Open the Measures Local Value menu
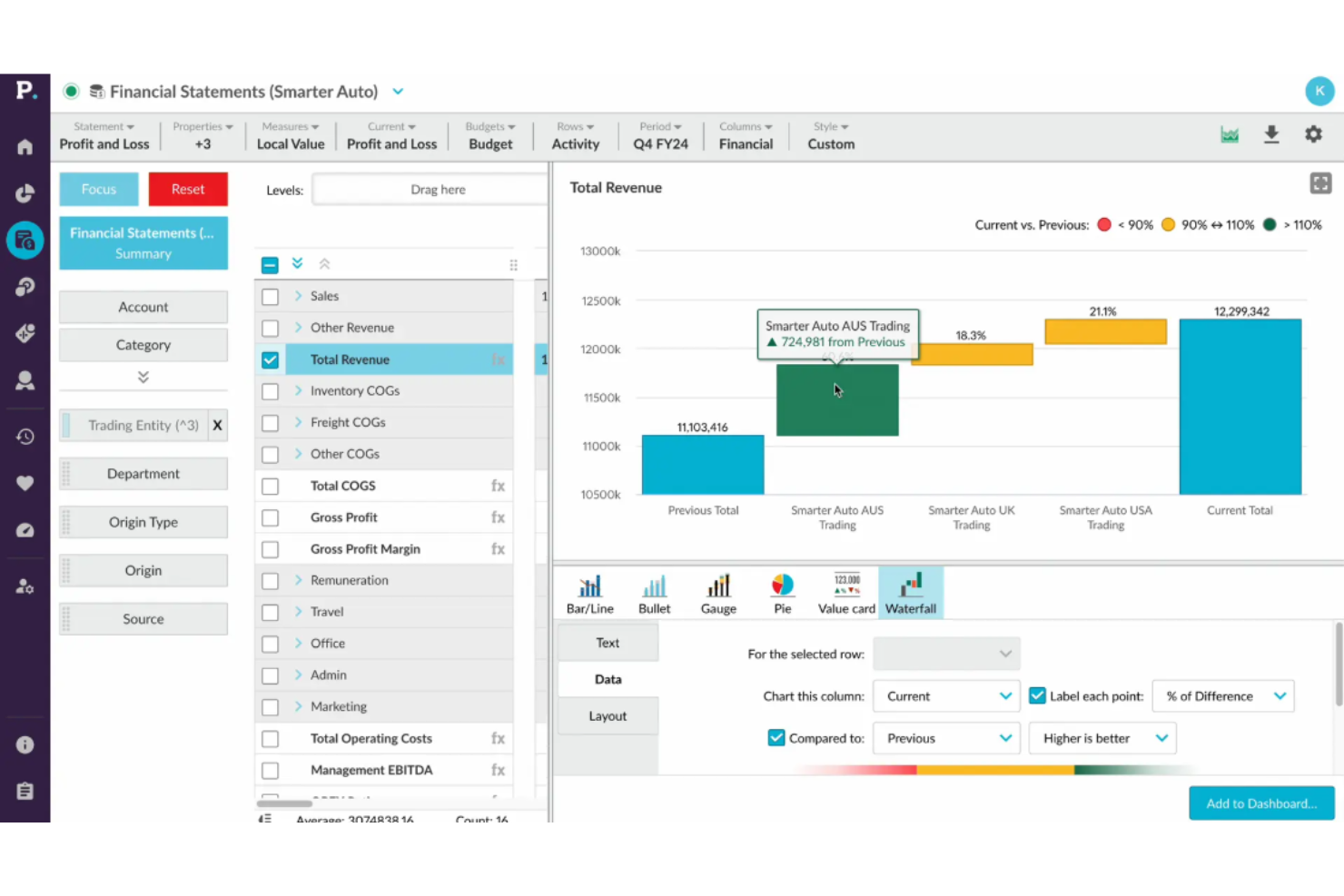Viewport: 1344px width, 896px height. 291,135
